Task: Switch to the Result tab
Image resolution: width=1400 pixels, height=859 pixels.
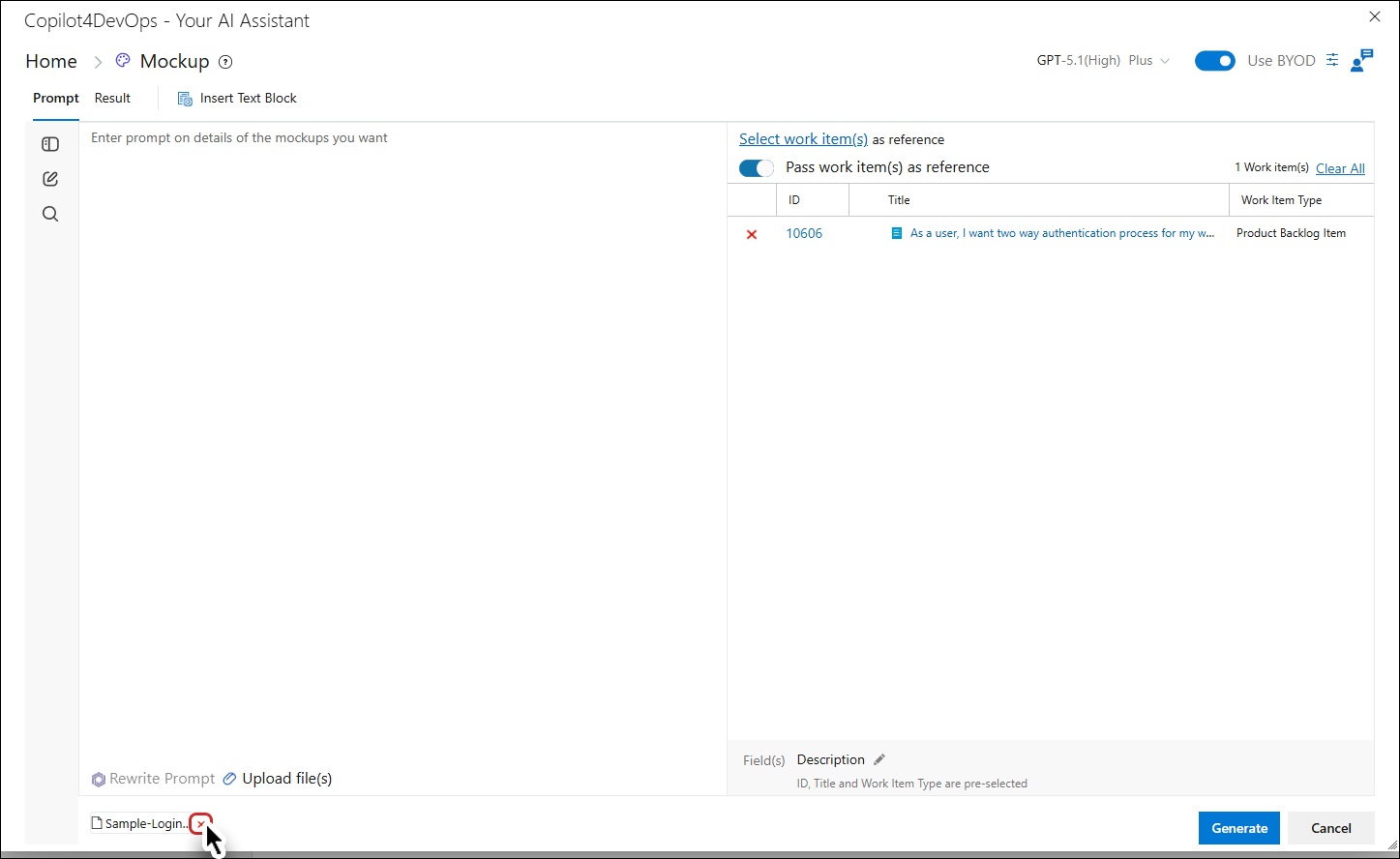Action: tap(112, 98)
